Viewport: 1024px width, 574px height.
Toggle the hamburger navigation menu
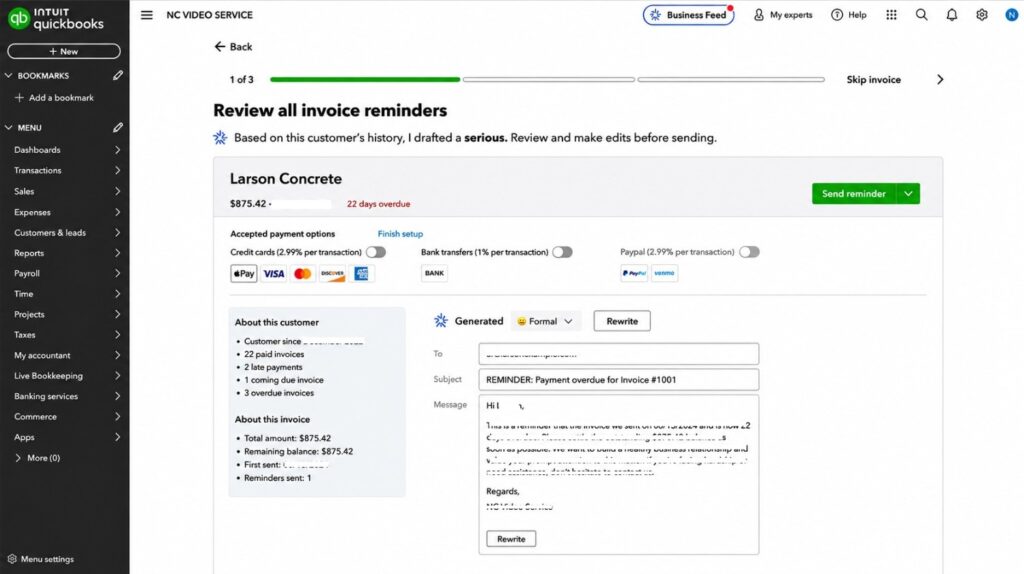[x=146, y=14]
